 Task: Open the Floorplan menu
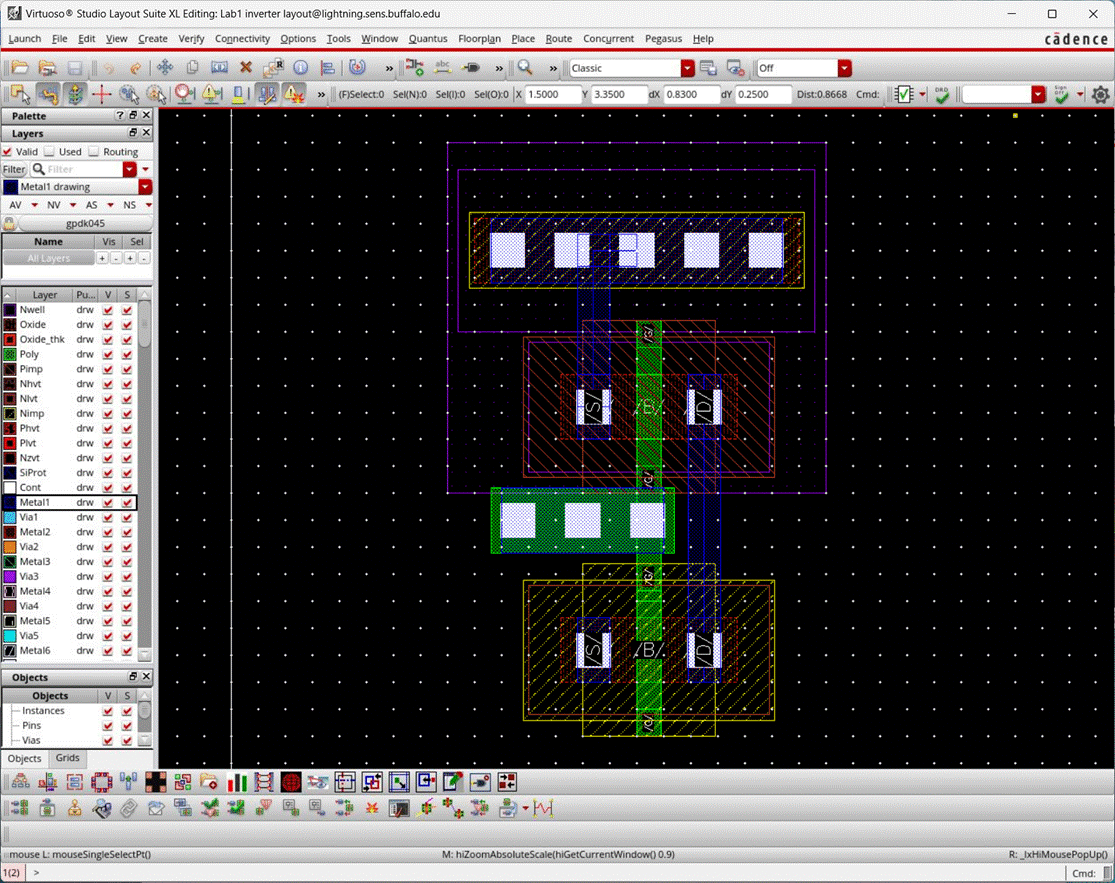[x=479, y=38]
